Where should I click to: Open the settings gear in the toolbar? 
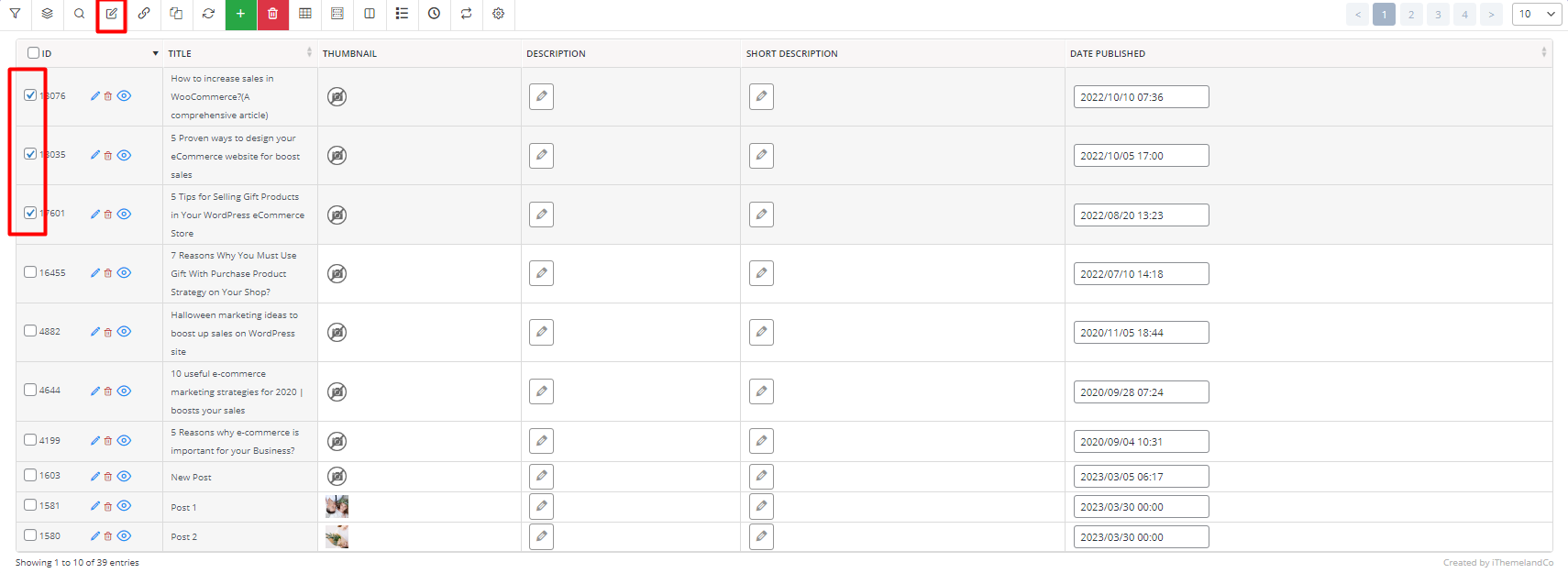498,14
